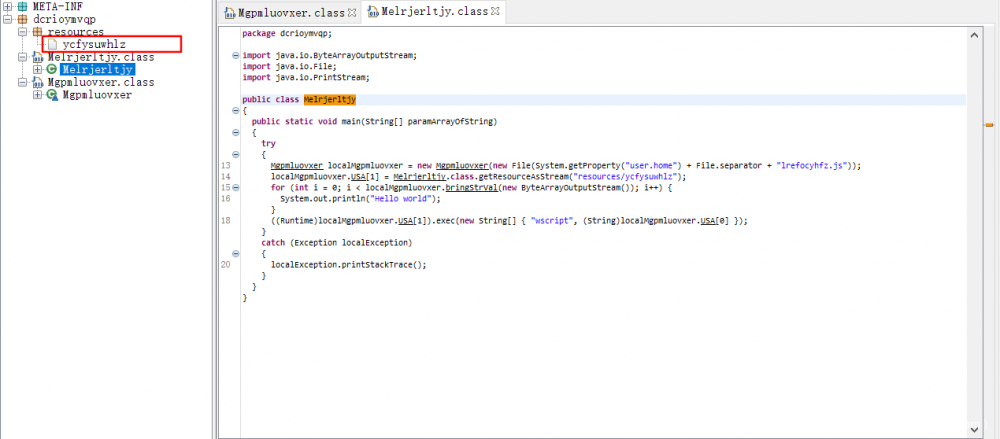Click the import java.io.PrintStream line
This screenshot has height=439, width=1000.
pyautogui.click(x=306, y=77)
